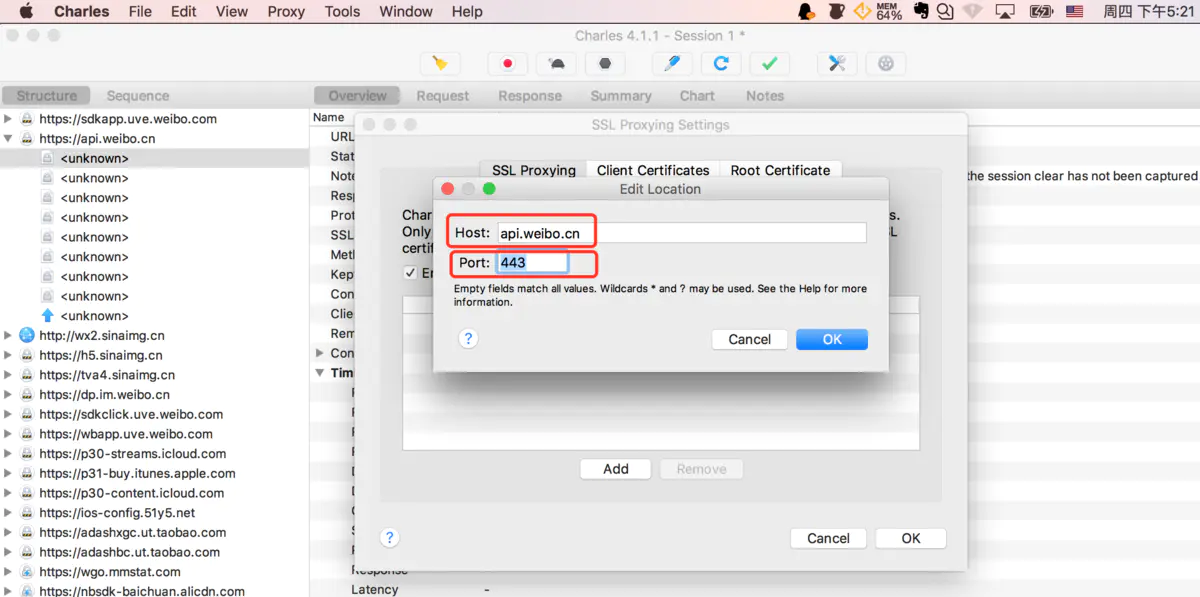Click the MEM 64% indicator
The width and height of the screenshot is (1200, 597).
[889, 12]
